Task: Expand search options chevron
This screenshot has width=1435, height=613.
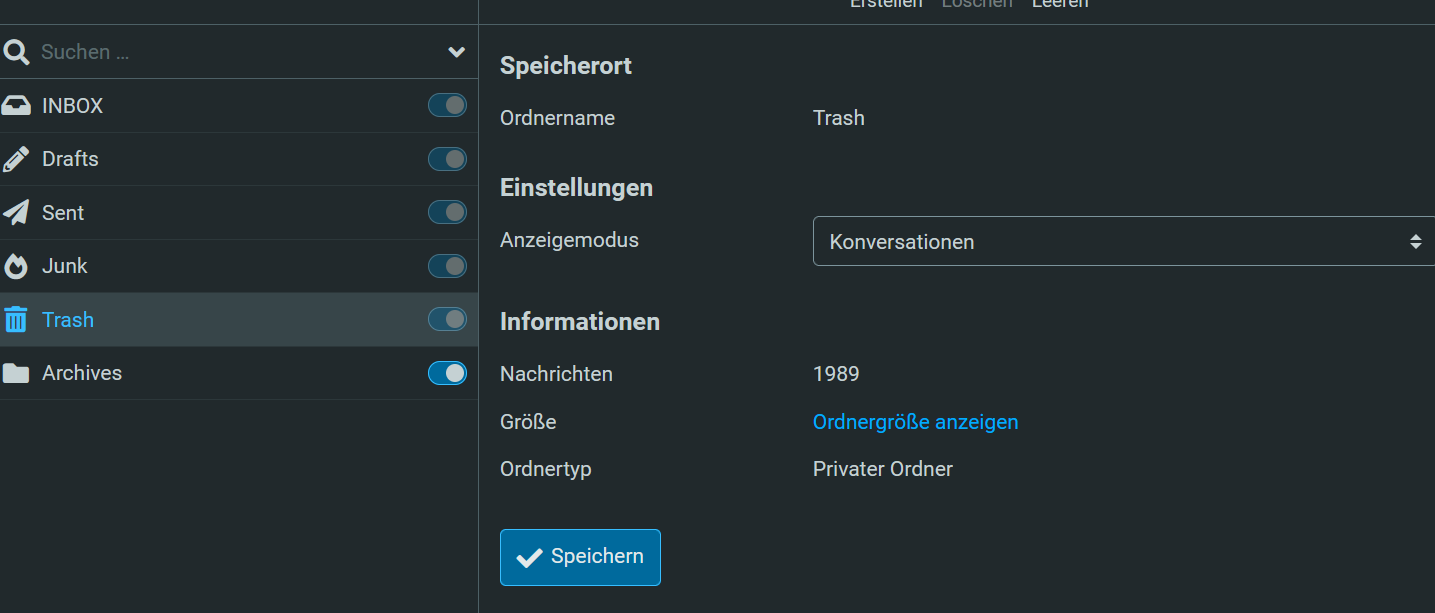Action: coord(457,52)
